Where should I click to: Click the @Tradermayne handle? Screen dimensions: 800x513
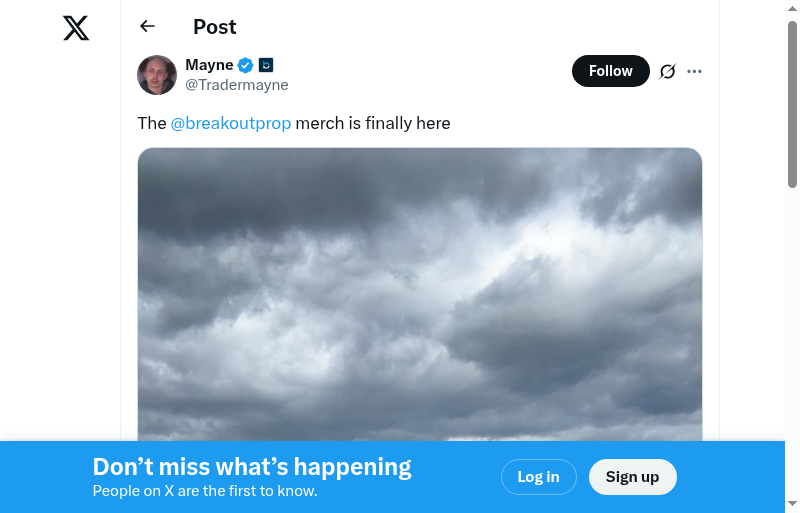(x=237, y=85)
